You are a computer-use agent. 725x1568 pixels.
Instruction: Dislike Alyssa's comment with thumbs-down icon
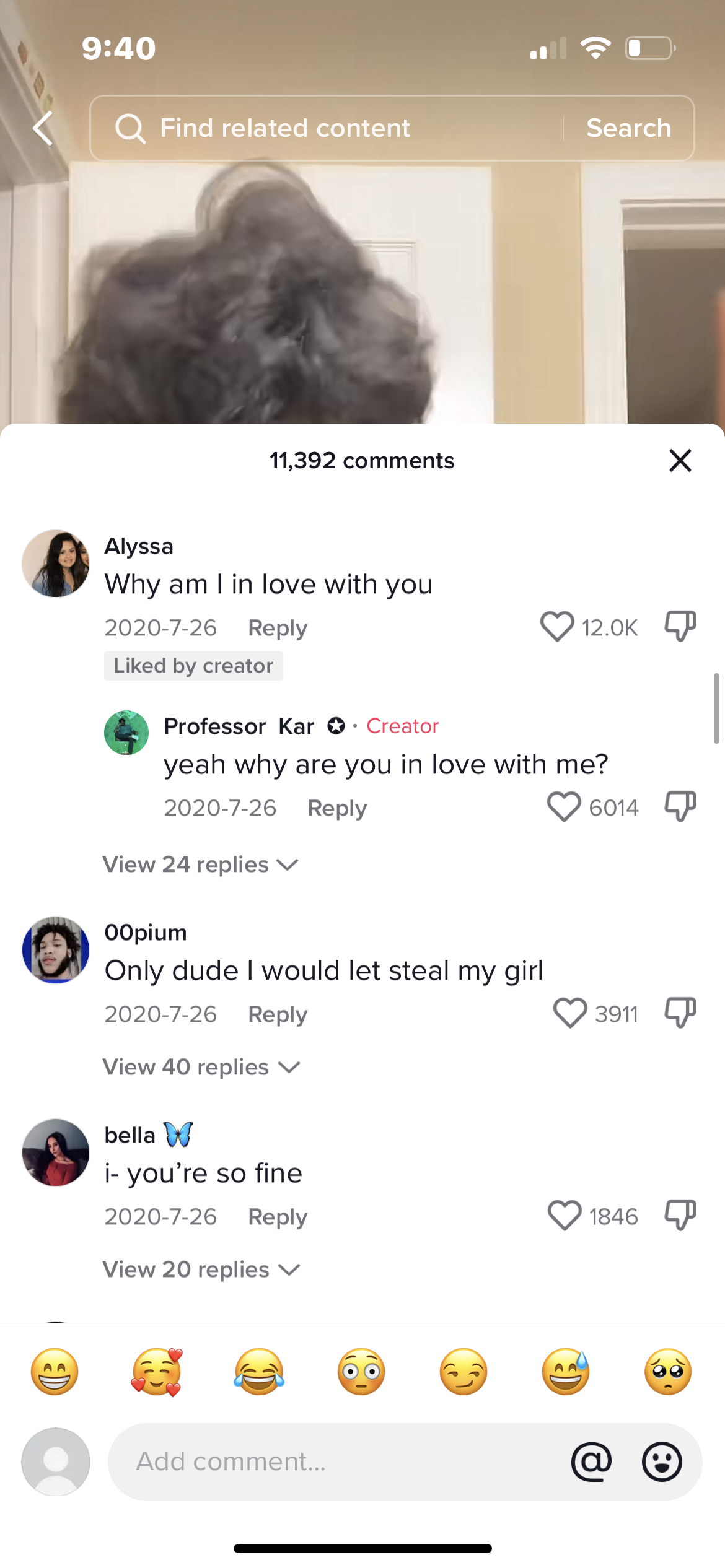tap(680, 626)
